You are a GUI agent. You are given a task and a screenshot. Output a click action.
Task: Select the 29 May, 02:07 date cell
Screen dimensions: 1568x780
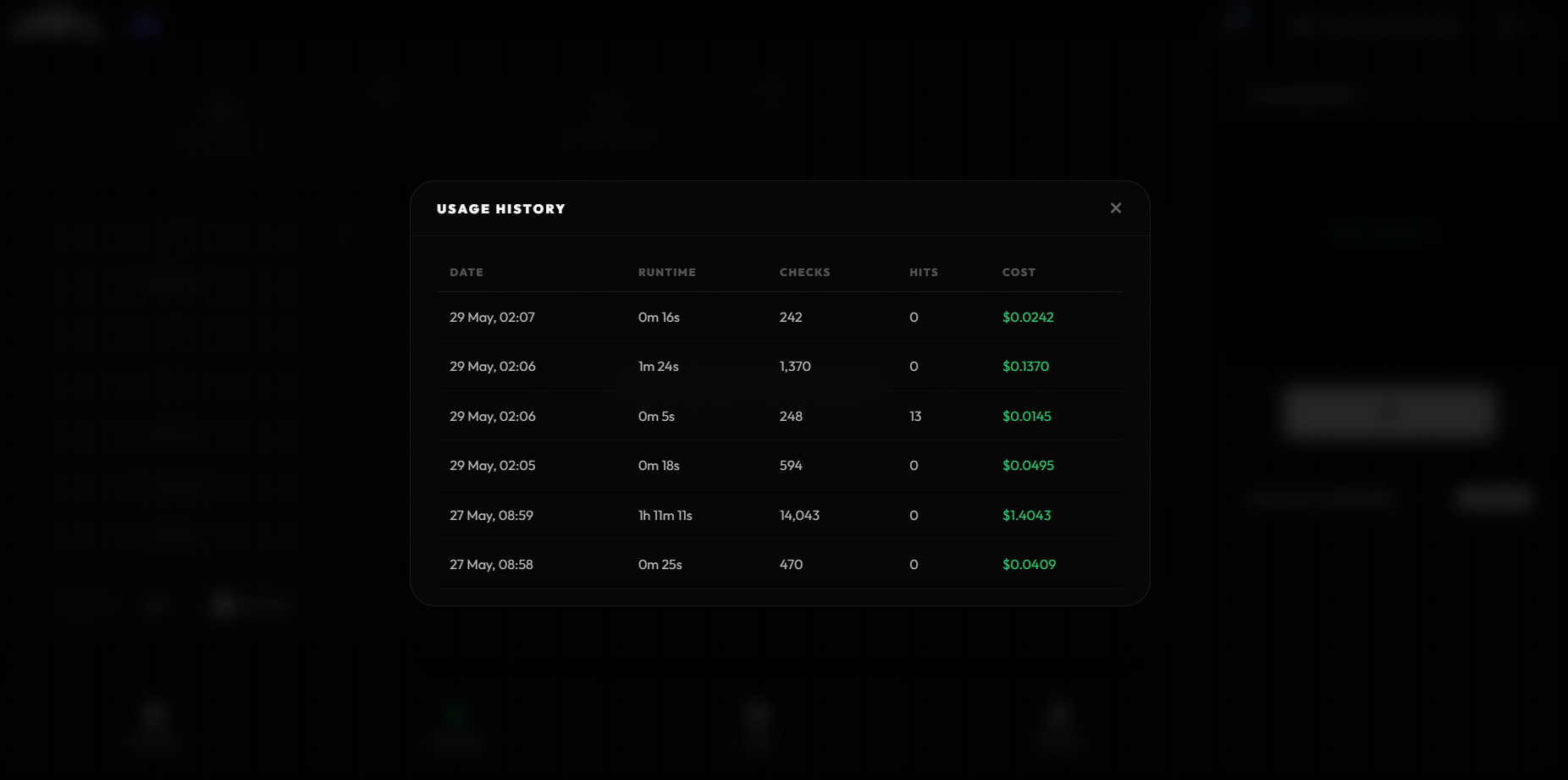[492, 318]
